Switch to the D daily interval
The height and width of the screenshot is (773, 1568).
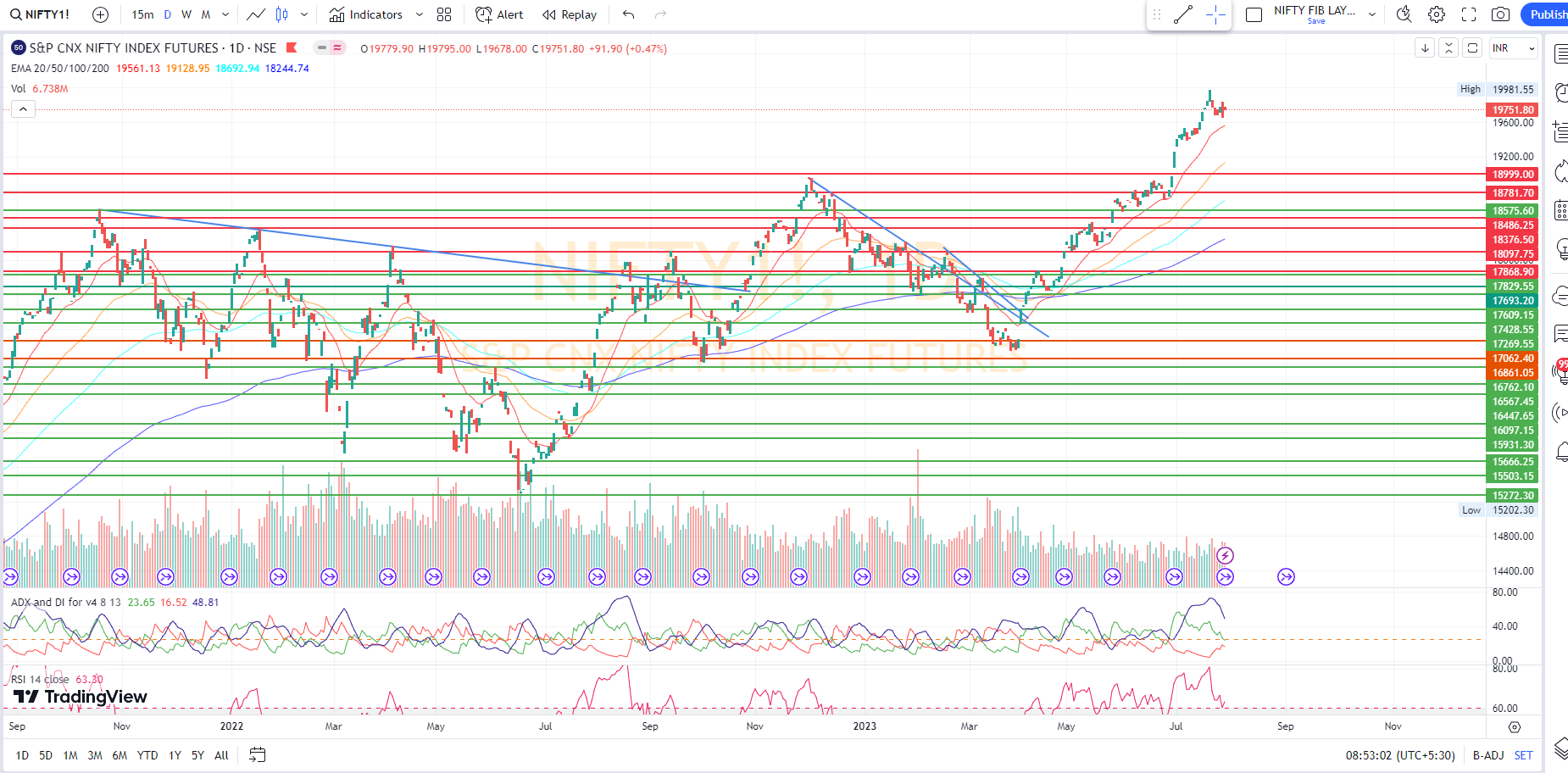point(168,14)
